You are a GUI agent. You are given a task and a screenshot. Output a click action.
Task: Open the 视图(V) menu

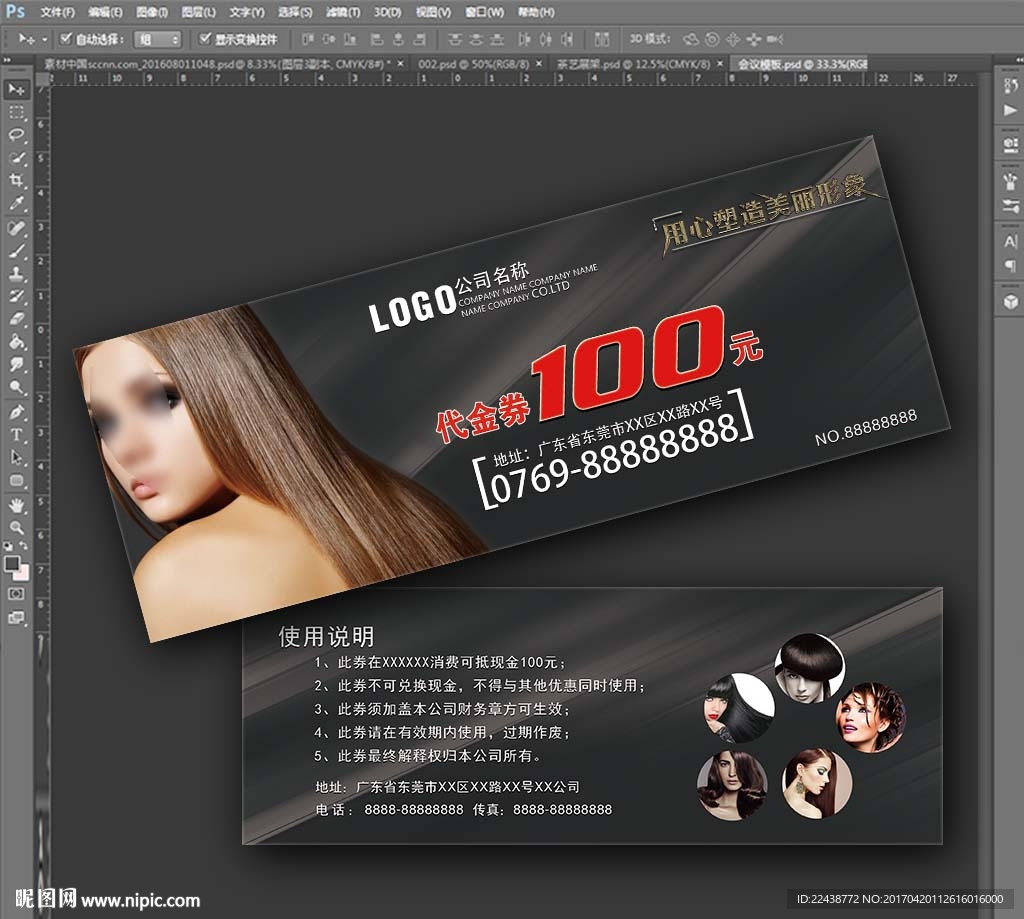434,12
